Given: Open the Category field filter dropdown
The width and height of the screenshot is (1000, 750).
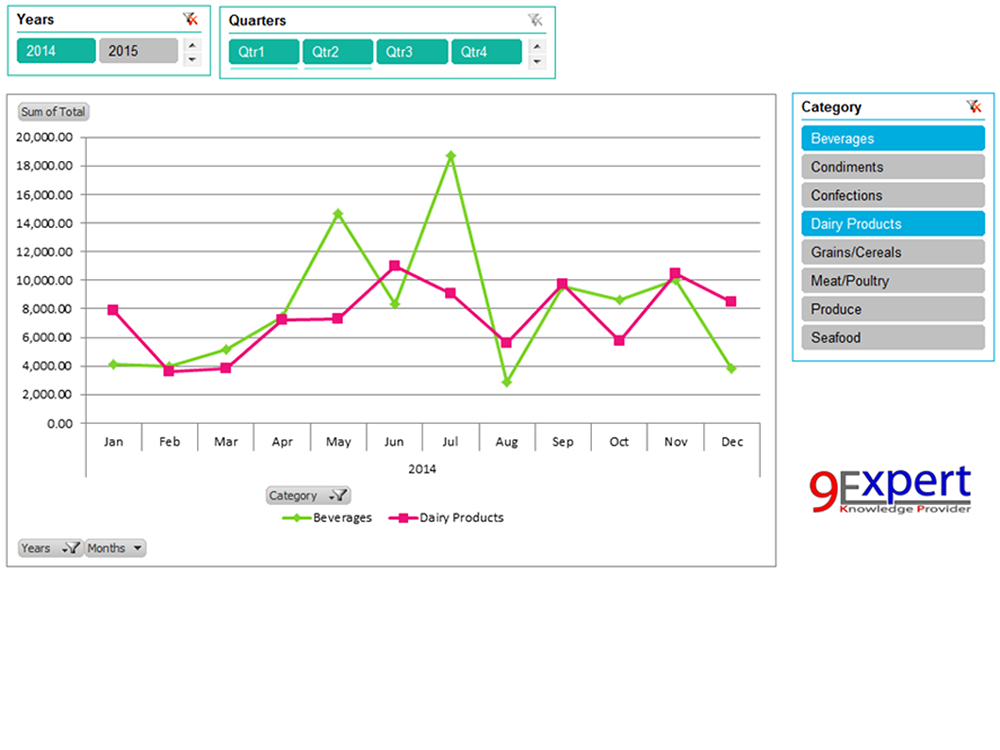Looking at the screenshot, I should point(338,496).
